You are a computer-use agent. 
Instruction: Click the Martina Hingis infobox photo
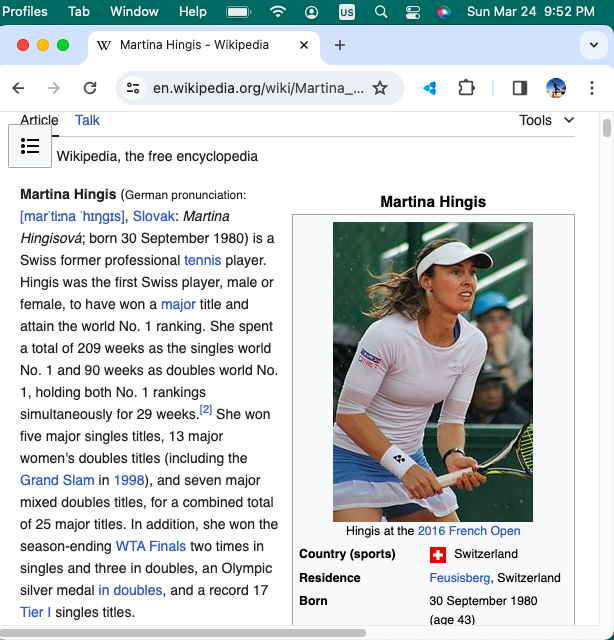pos(432,371)
